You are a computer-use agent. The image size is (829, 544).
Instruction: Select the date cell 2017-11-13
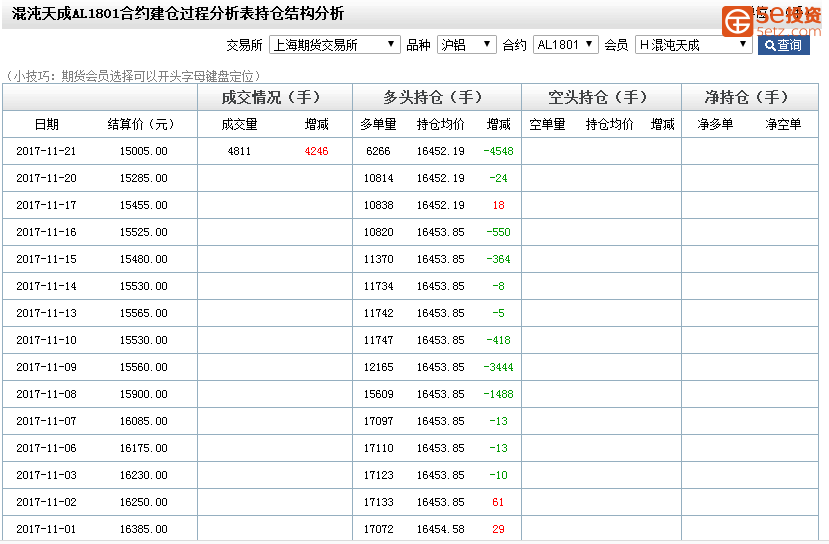(47, 313)
